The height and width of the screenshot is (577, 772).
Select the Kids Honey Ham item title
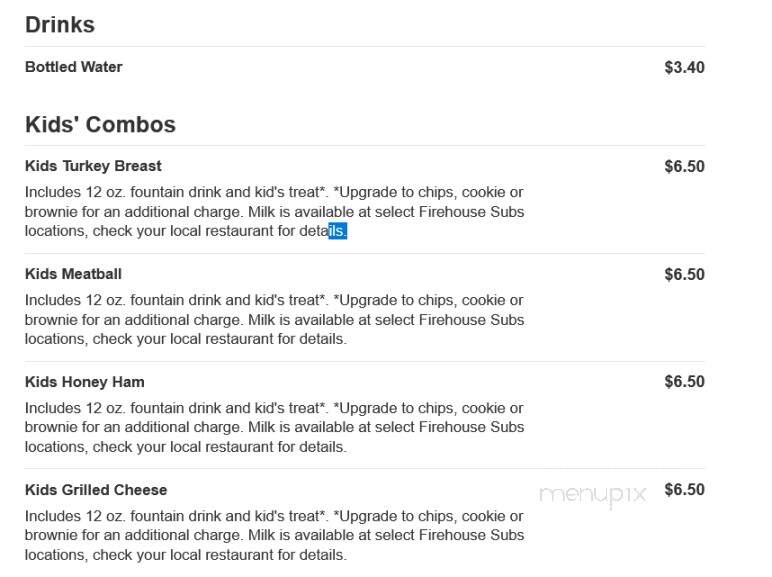(85, 382)
